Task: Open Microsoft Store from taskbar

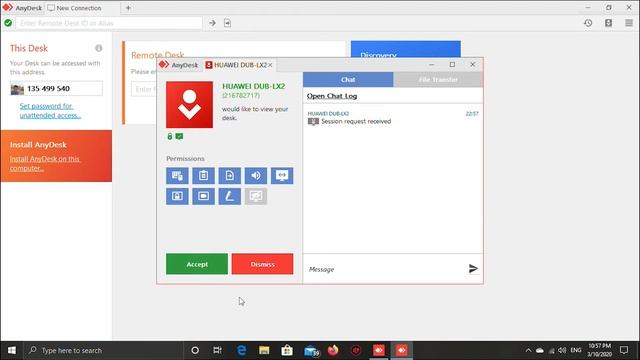Action: click(x=287, y=350)
